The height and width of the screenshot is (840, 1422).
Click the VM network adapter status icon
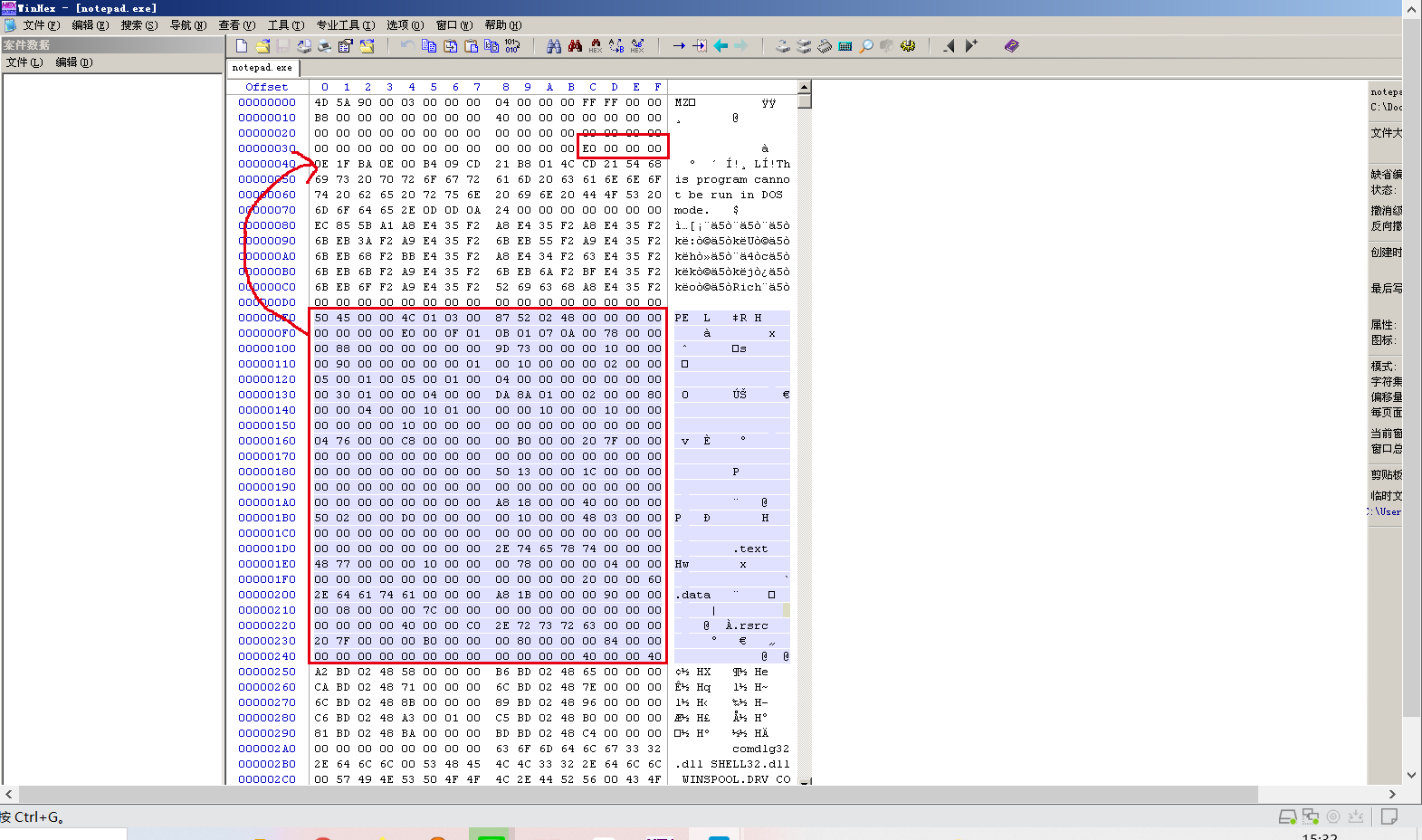1310,816
